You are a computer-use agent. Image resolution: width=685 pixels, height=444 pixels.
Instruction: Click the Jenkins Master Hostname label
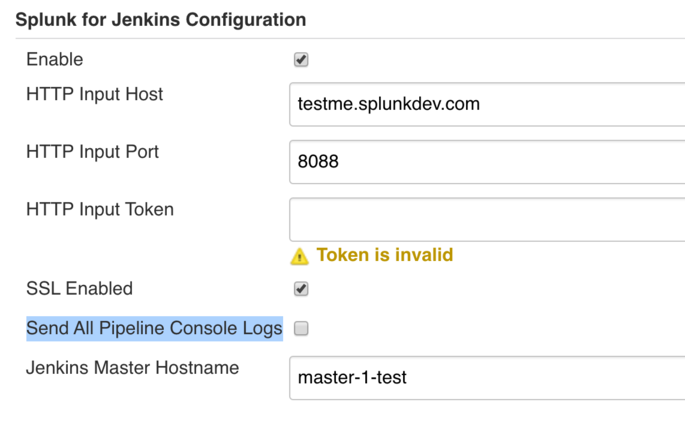coord(132,368)
